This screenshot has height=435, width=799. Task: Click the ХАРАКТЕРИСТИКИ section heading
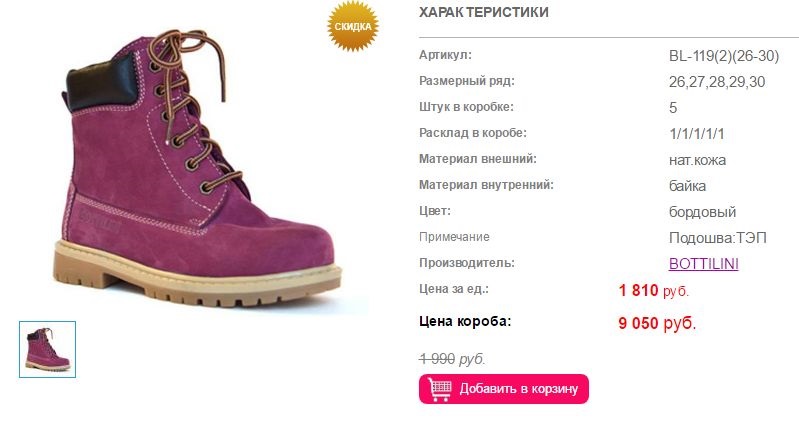(x=484, y=12)
